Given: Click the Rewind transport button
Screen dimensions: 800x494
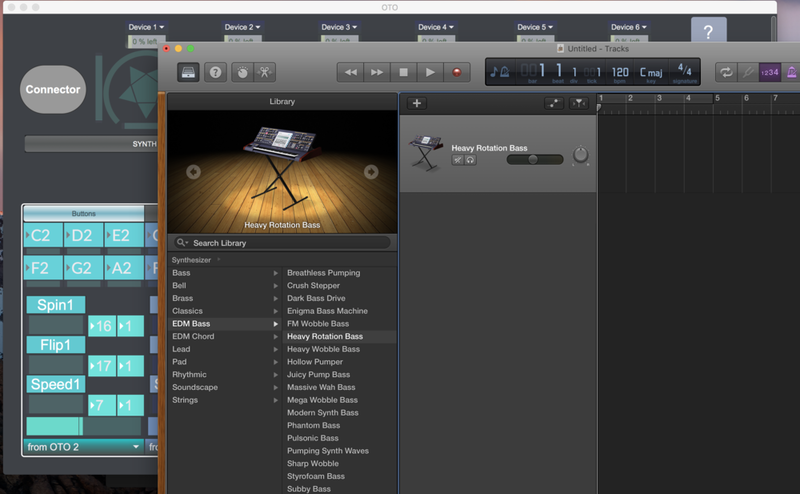Looking at the screenshot, I should [x=349, y=72].
